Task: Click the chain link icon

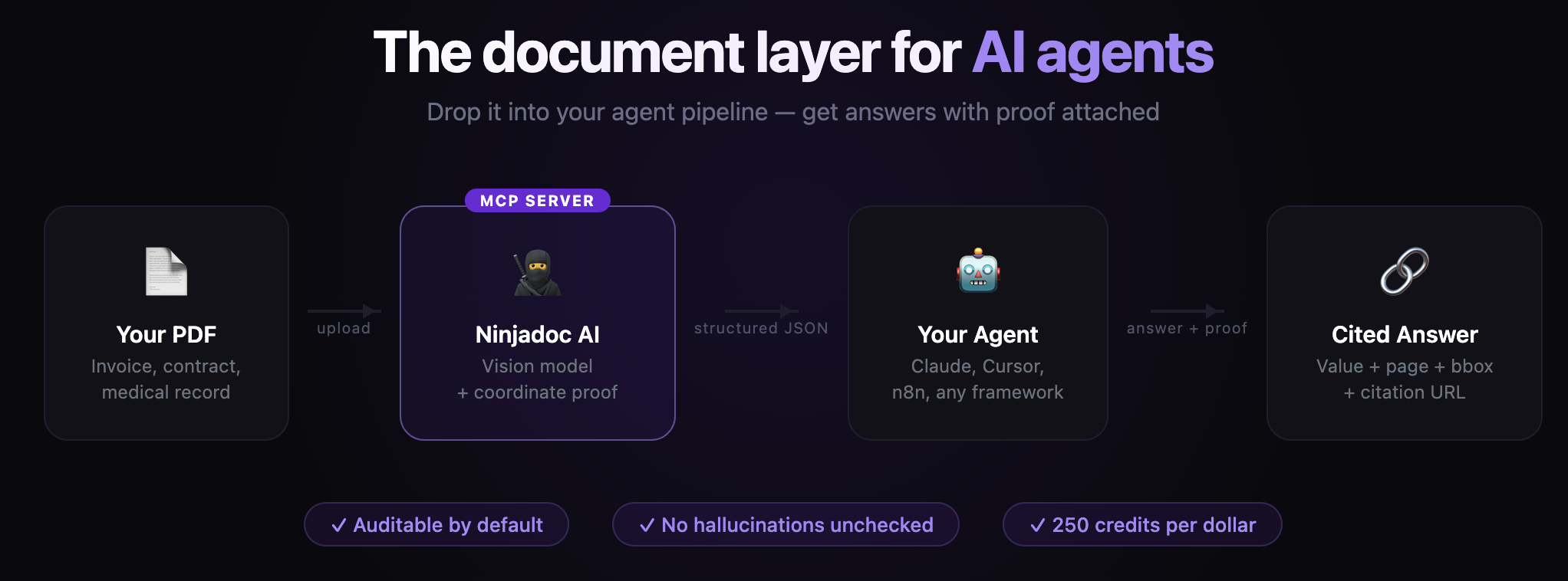Action: point(1404,271)
